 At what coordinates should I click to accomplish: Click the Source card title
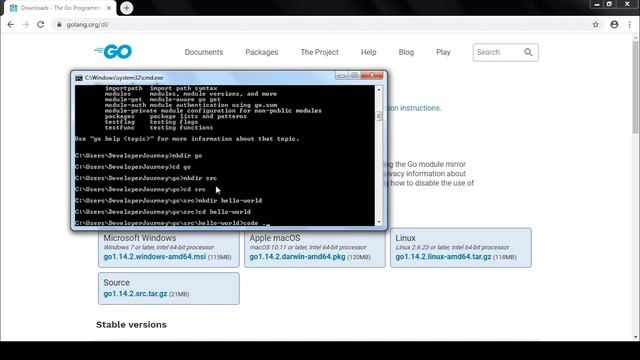point(116,282)
